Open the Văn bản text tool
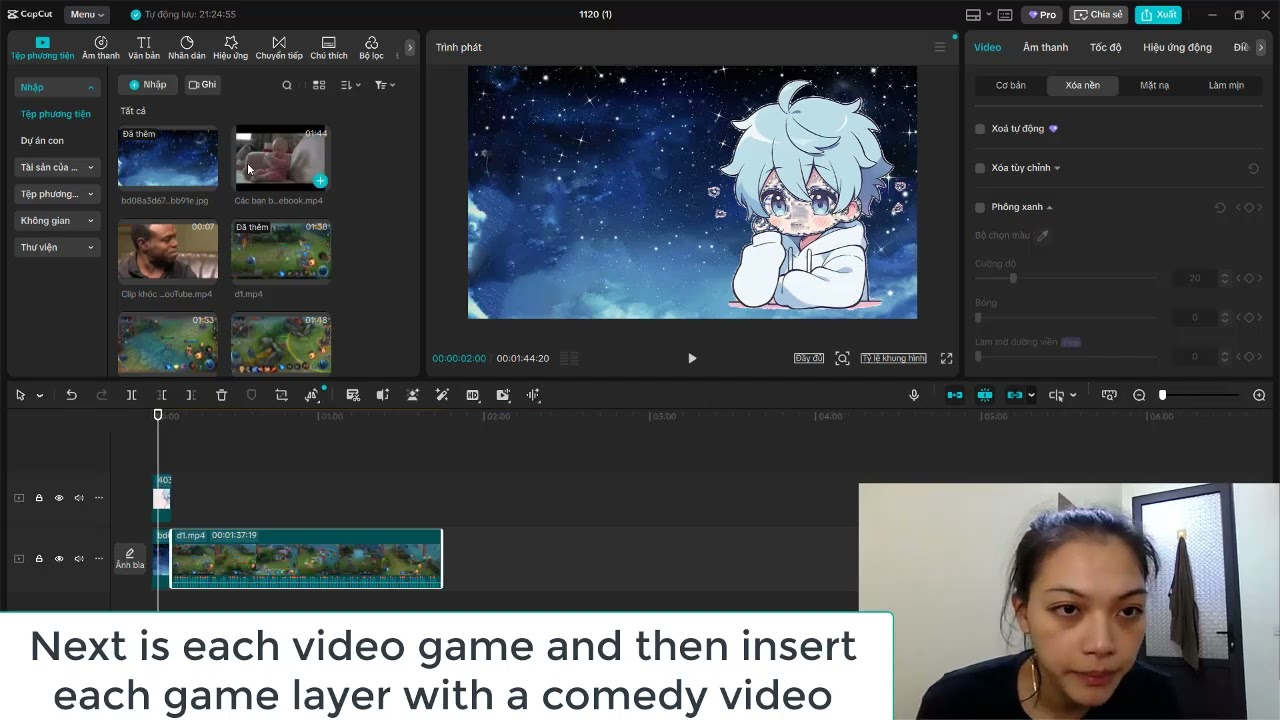1280x720 pixels. click(x=144, y=47)
